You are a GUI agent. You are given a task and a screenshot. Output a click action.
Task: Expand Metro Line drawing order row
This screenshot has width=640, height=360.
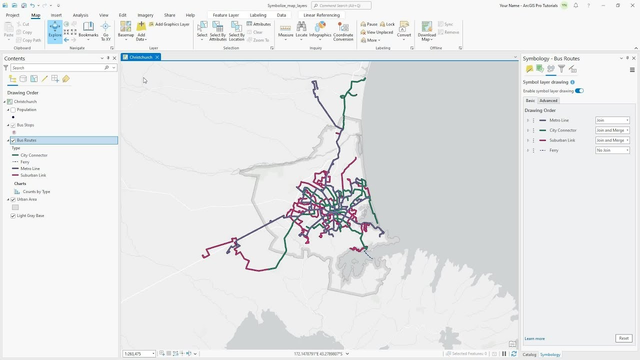pos(528,120)
